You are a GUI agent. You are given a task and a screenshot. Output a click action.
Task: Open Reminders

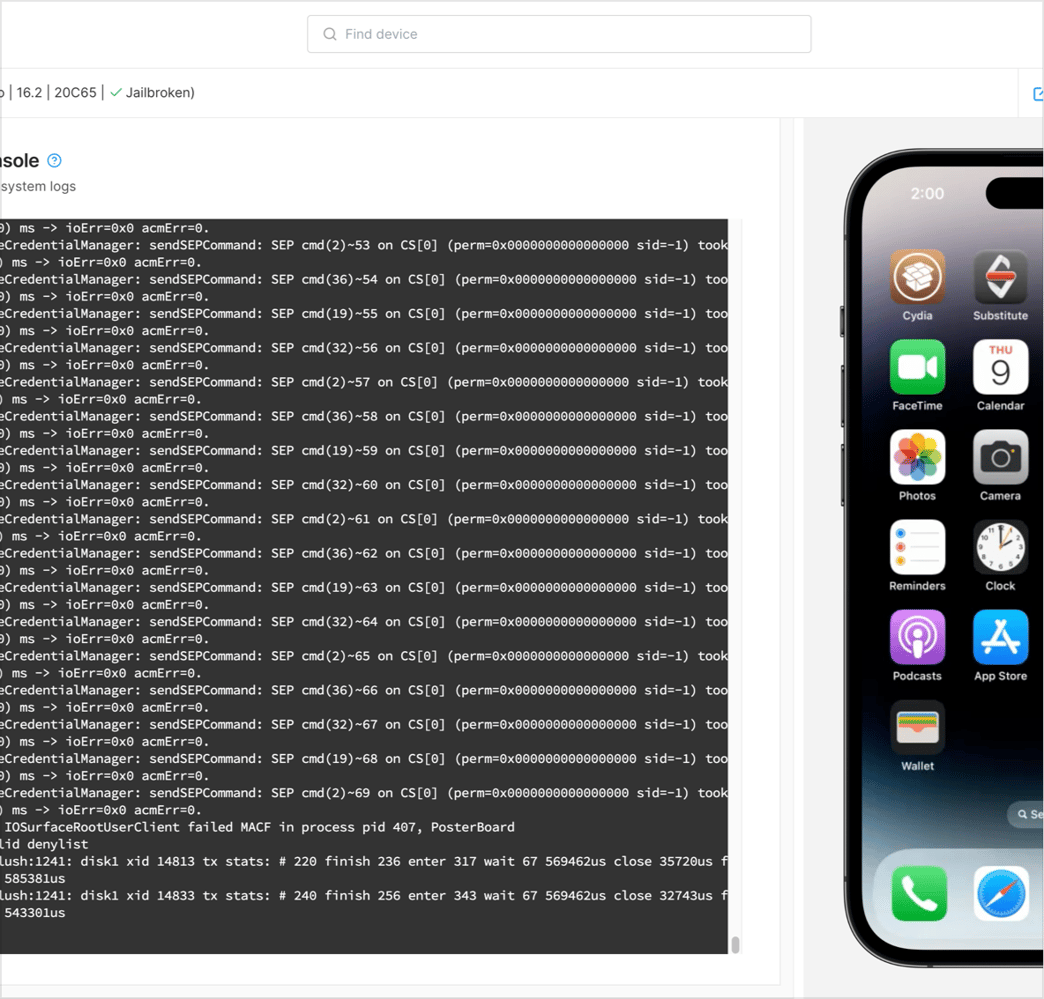click(x=917, y=547)
